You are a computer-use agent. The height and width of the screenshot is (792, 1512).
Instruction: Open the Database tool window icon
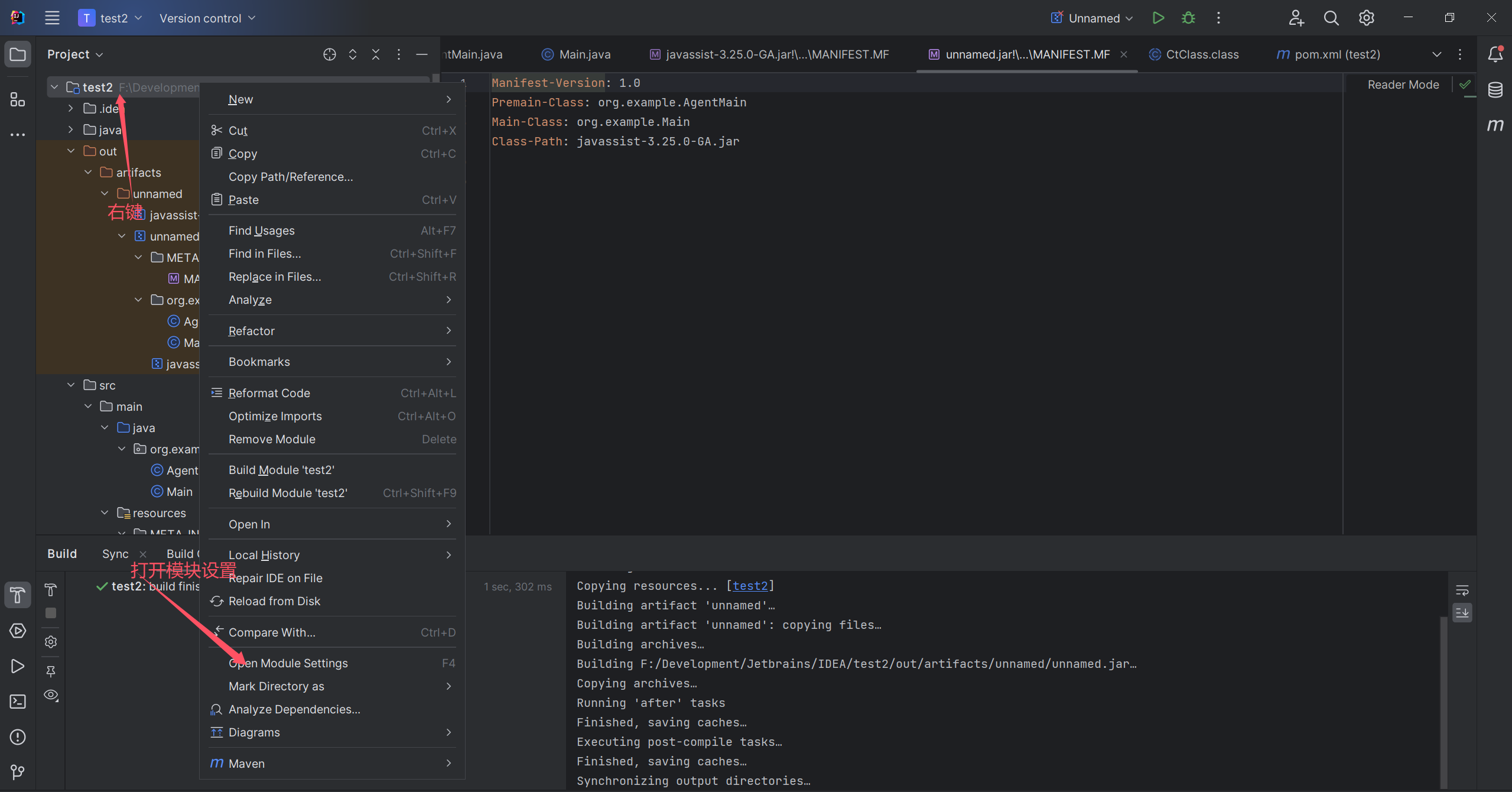1495,90
